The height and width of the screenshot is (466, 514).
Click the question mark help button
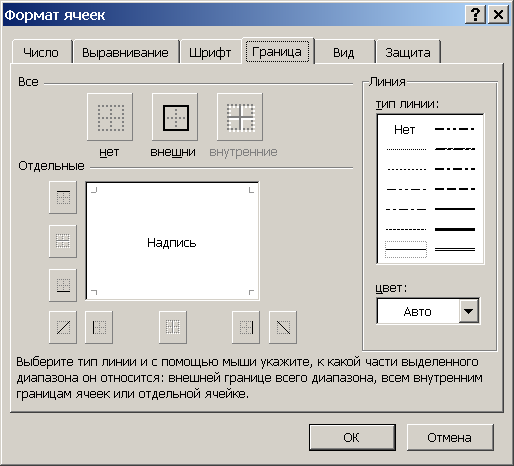click(x=476, y=15)
